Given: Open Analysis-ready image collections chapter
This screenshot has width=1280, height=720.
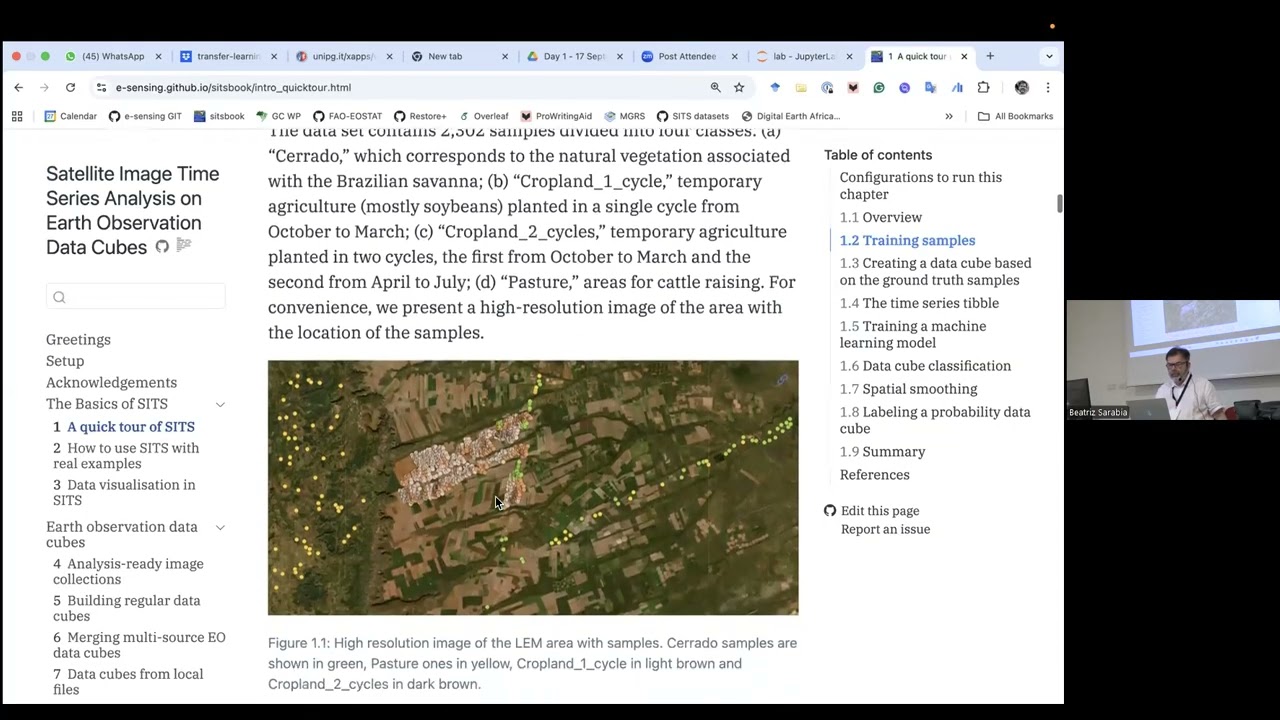Looking at the screenshot, I should coord(128,572).
